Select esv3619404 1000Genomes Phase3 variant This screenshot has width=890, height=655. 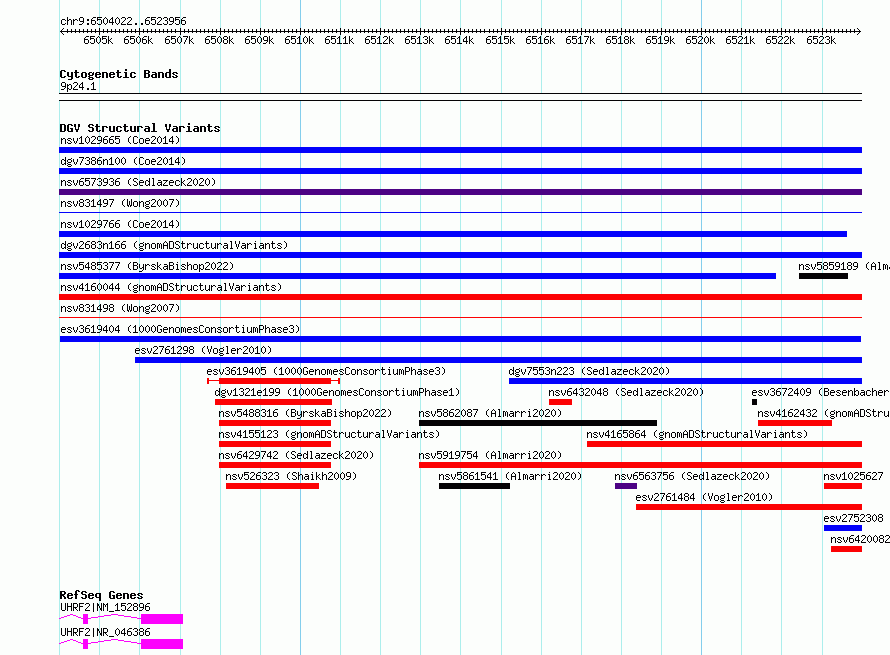(x=460, y=339)
